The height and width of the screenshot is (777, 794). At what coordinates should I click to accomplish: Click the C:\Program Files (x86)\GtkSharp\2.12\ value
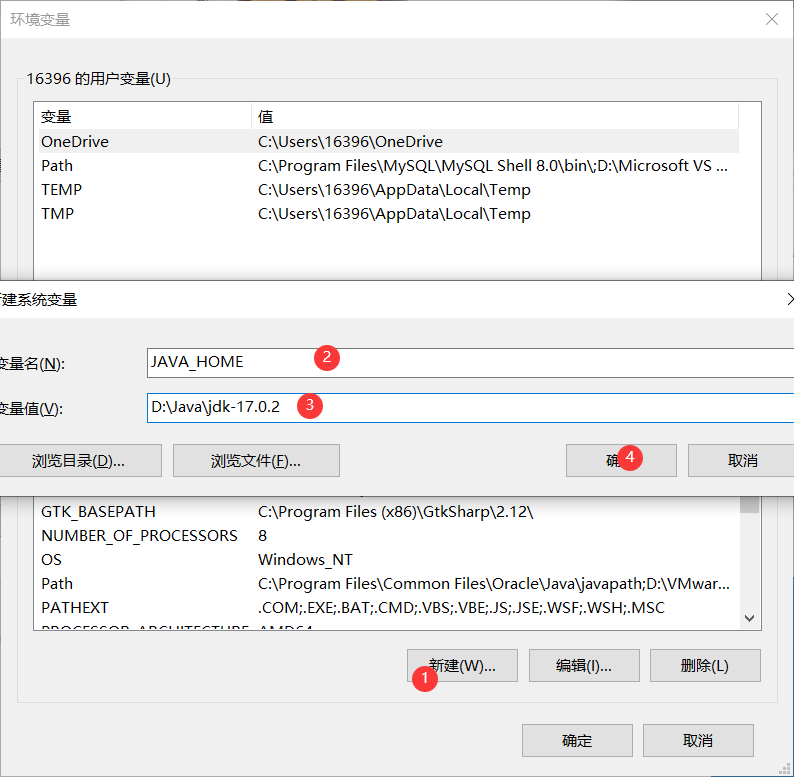click(395, 512)
